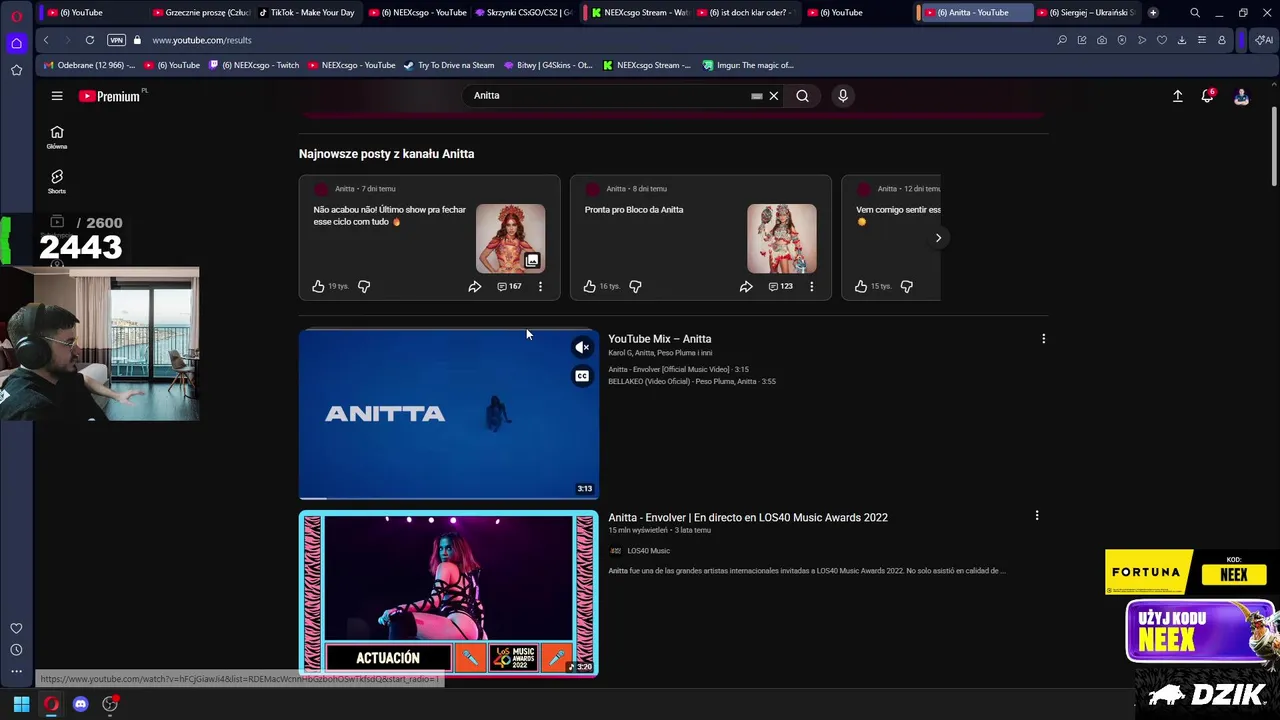Open more options for the LOS40 video

tap(1036, 516)
